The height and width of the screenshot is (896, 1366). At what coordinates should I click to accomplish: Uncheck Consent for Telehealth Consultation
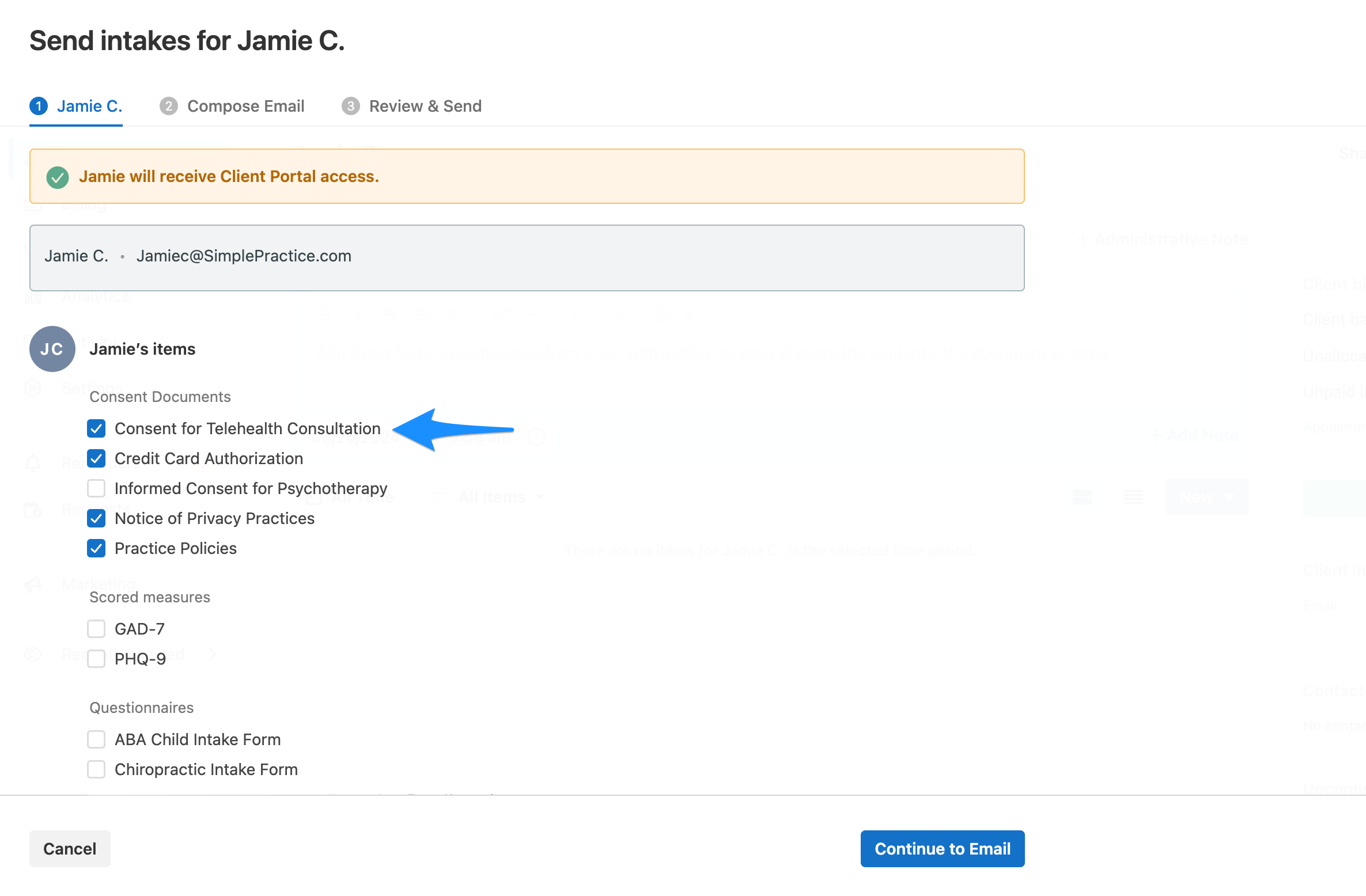click(x=96, y=428)
